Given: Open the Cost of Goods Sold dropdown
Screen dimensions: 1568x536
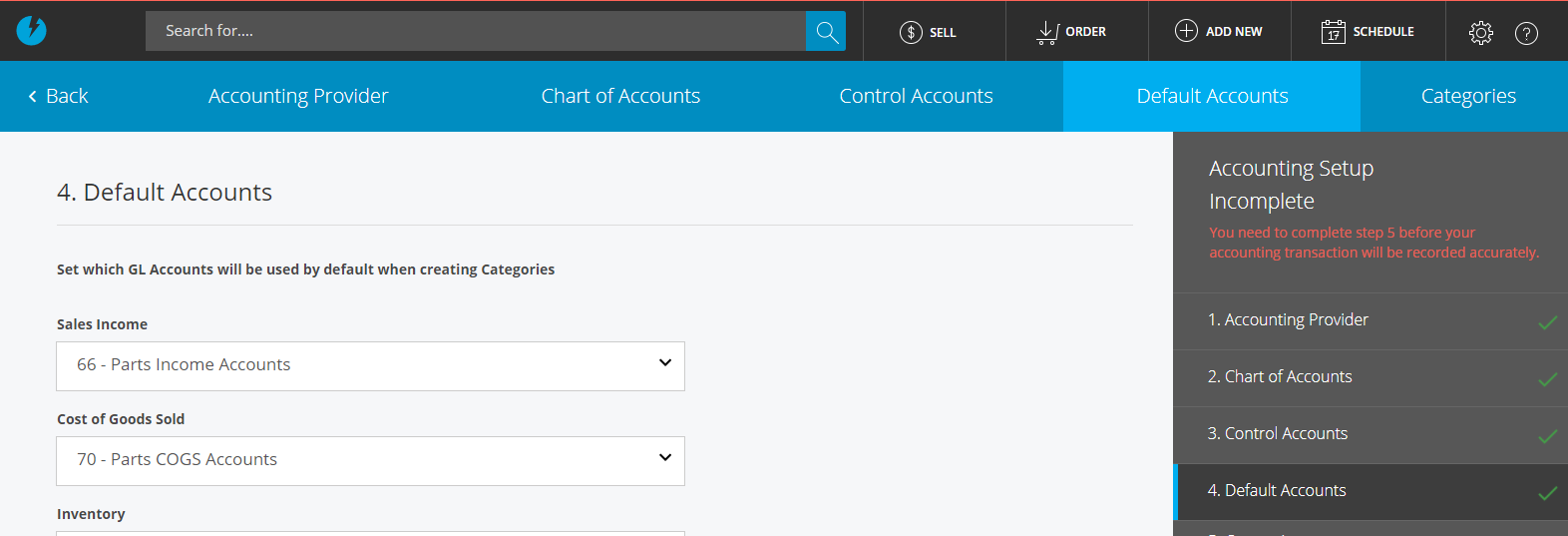Looking at the screenshot, I should click(370, 461).
